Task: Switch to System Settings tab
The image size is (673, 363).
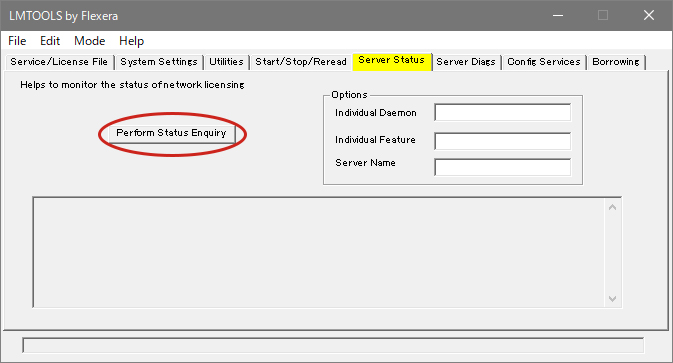Action: (159, 62)
